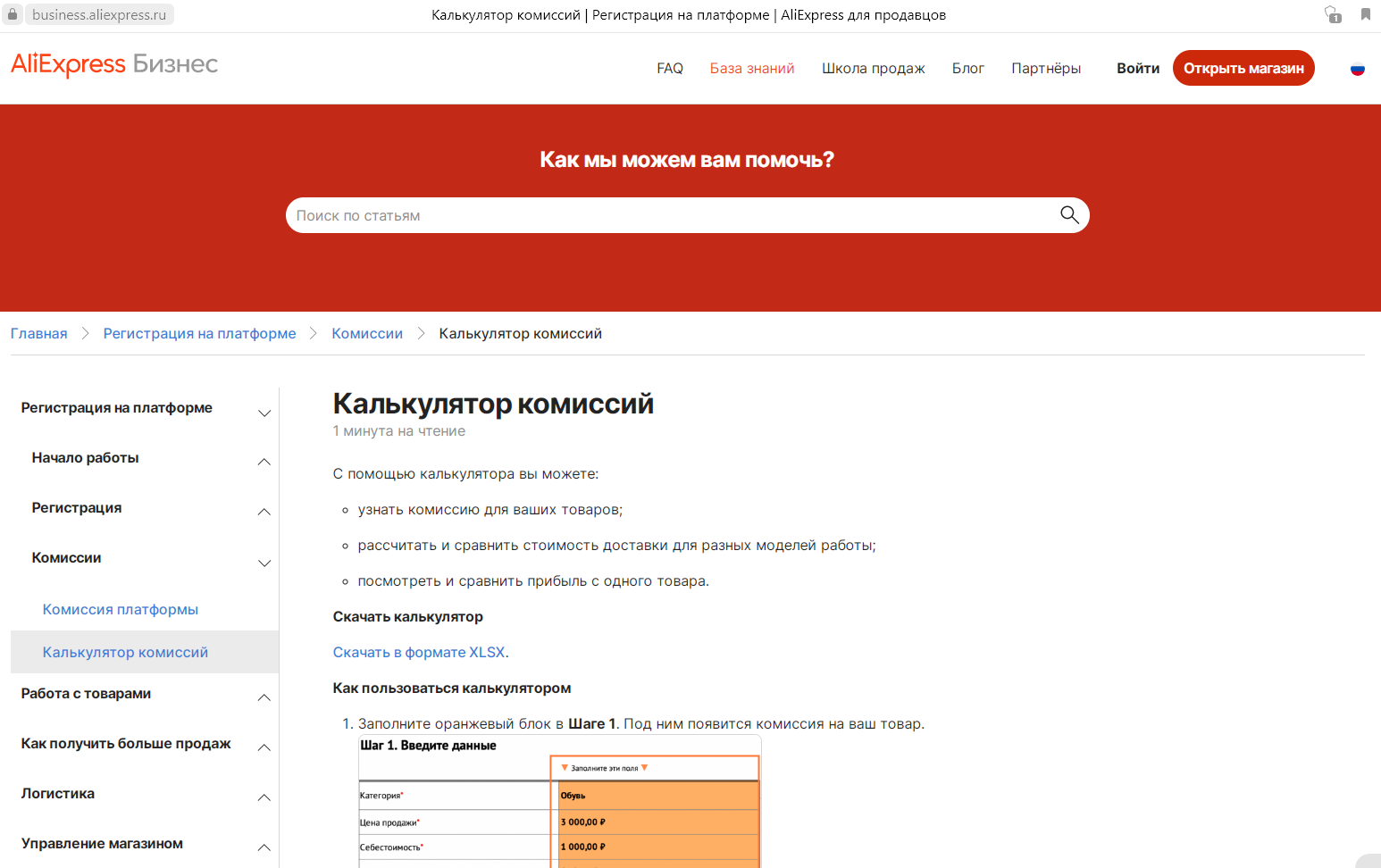Click the Войти login link
This screenshot has width=1381, height=868.
1138,69
